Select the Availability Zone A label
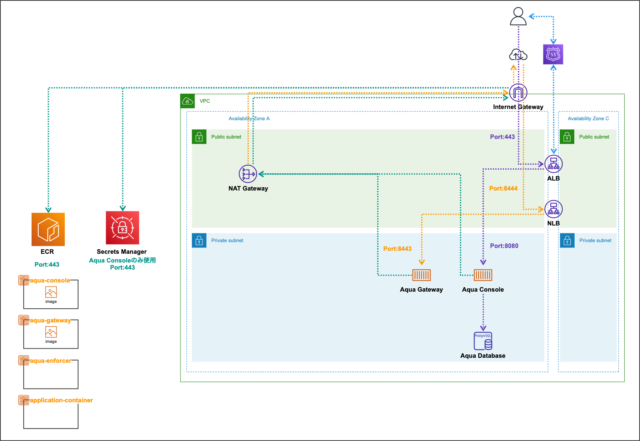 tap(249, 118)
